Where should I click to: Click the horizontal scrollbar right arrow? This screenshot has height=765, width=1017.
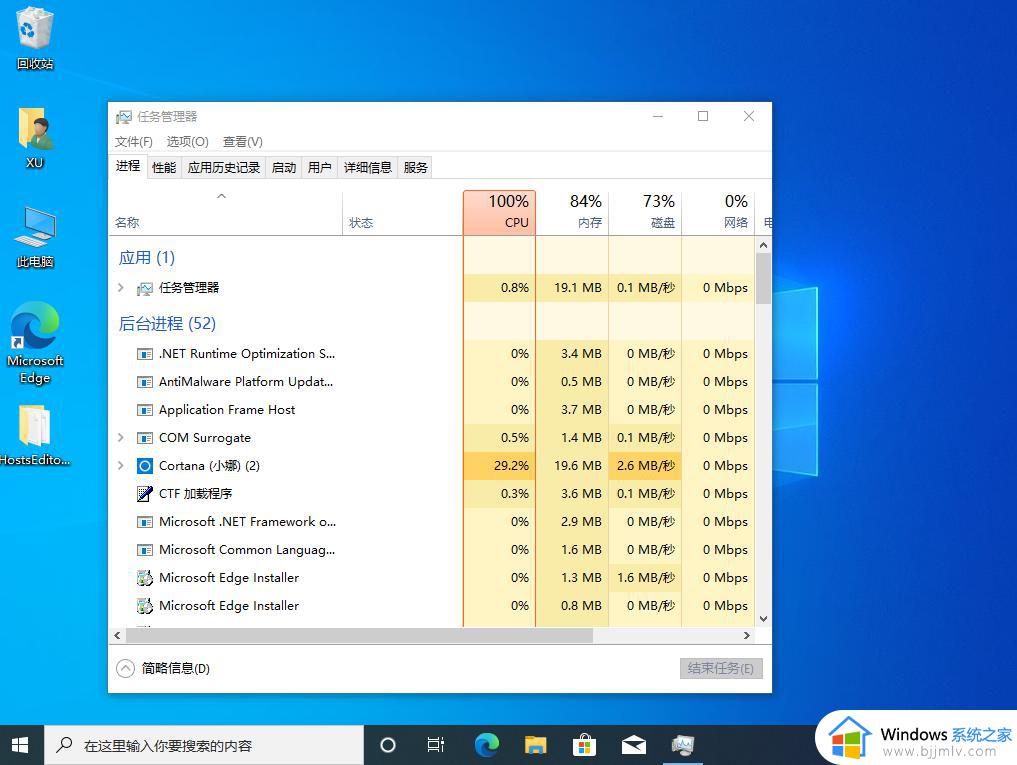pyautogui.click(x=747, y=635)
